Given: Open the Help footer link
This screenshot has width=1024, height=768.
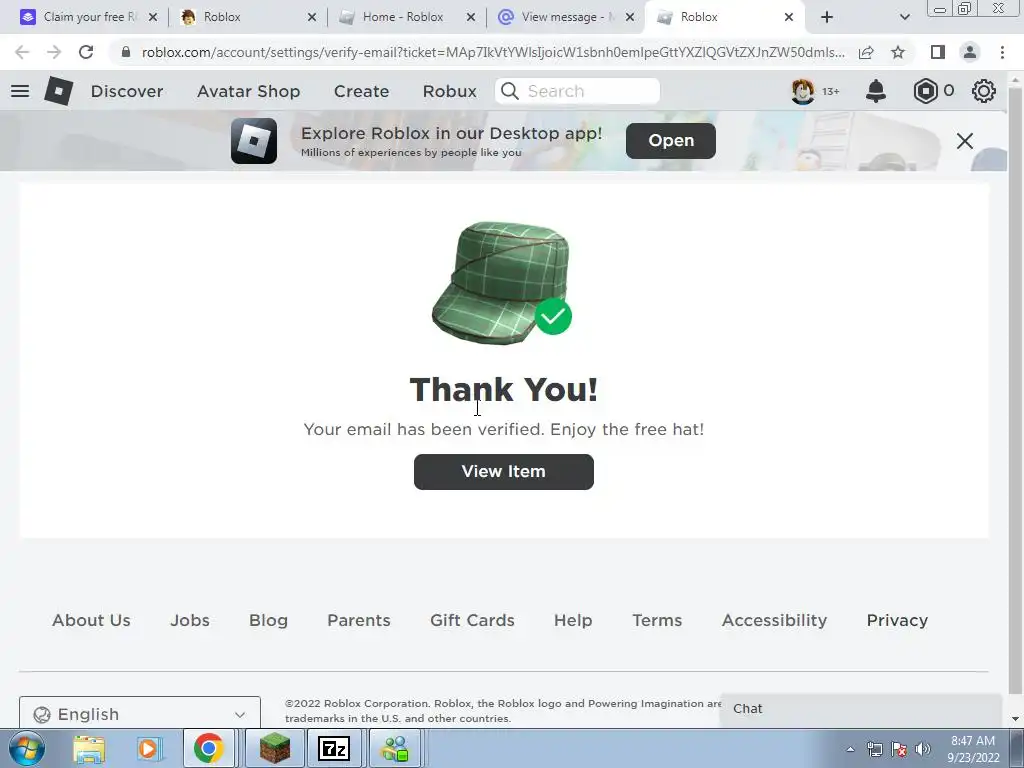Looking at the screenshot, I should 573,620.
